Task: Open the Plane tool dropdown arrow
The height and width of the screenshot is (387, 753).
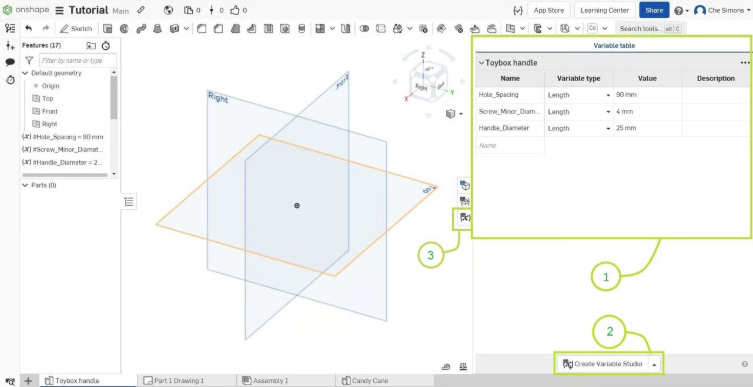Action: 522,29
